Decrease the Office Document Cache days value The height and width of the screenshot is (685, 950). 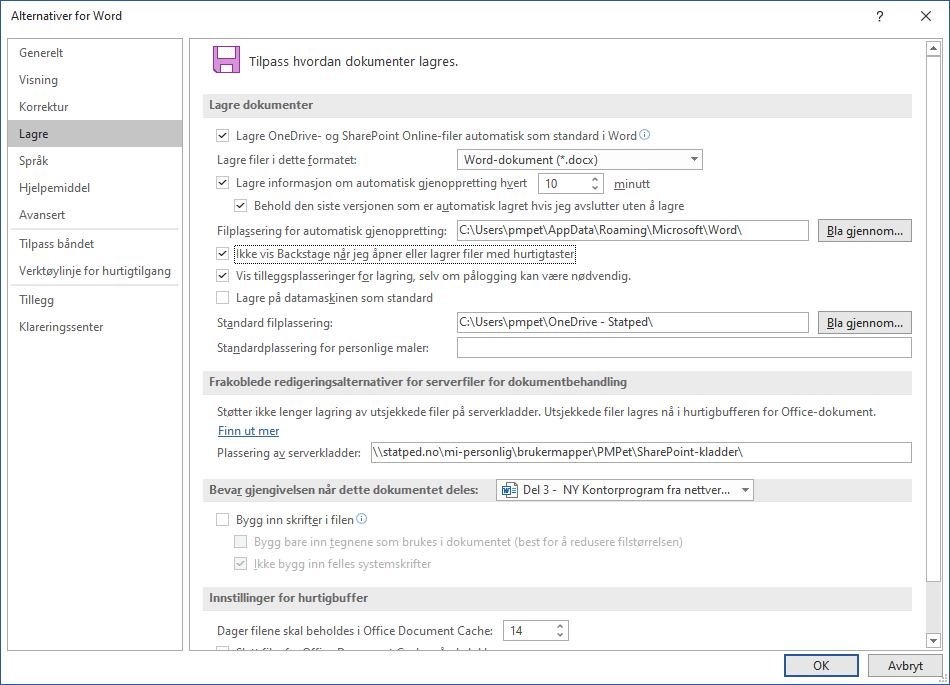pos(560,636)
